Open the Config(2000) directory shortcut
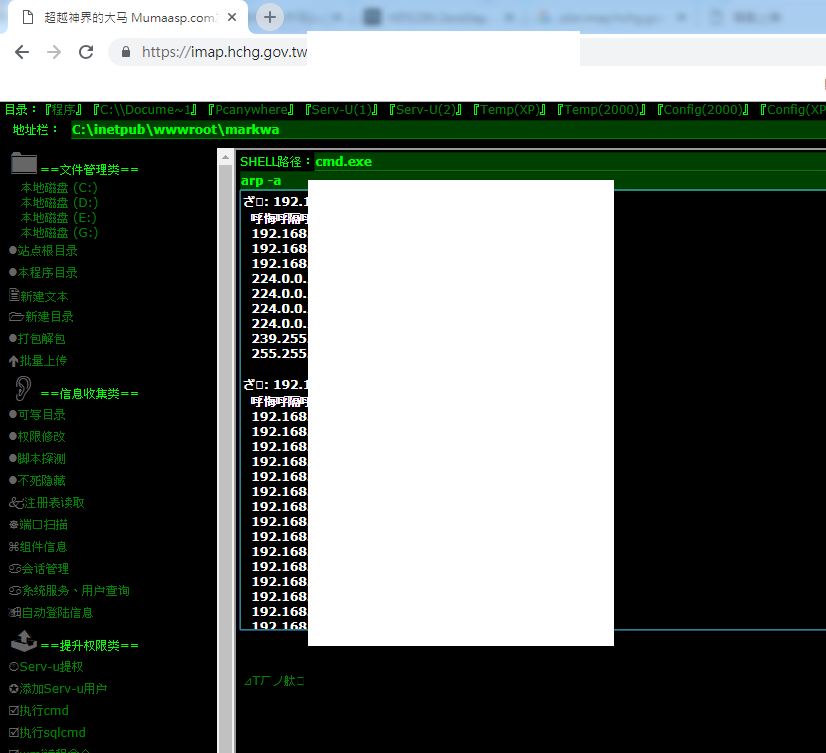 703,110
